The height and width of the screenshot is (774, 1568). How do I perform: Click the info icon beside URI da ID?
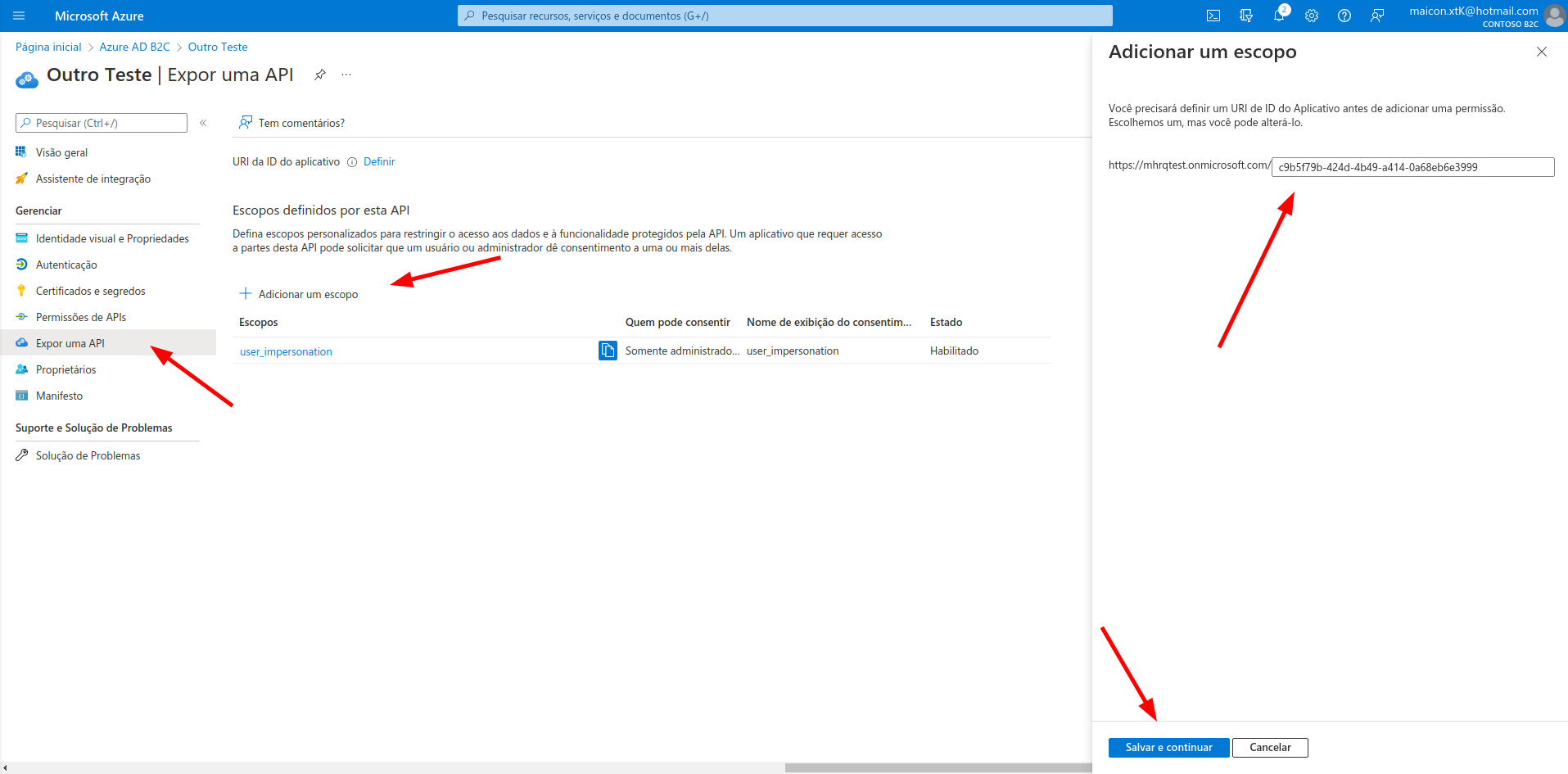tap(352, 162)
